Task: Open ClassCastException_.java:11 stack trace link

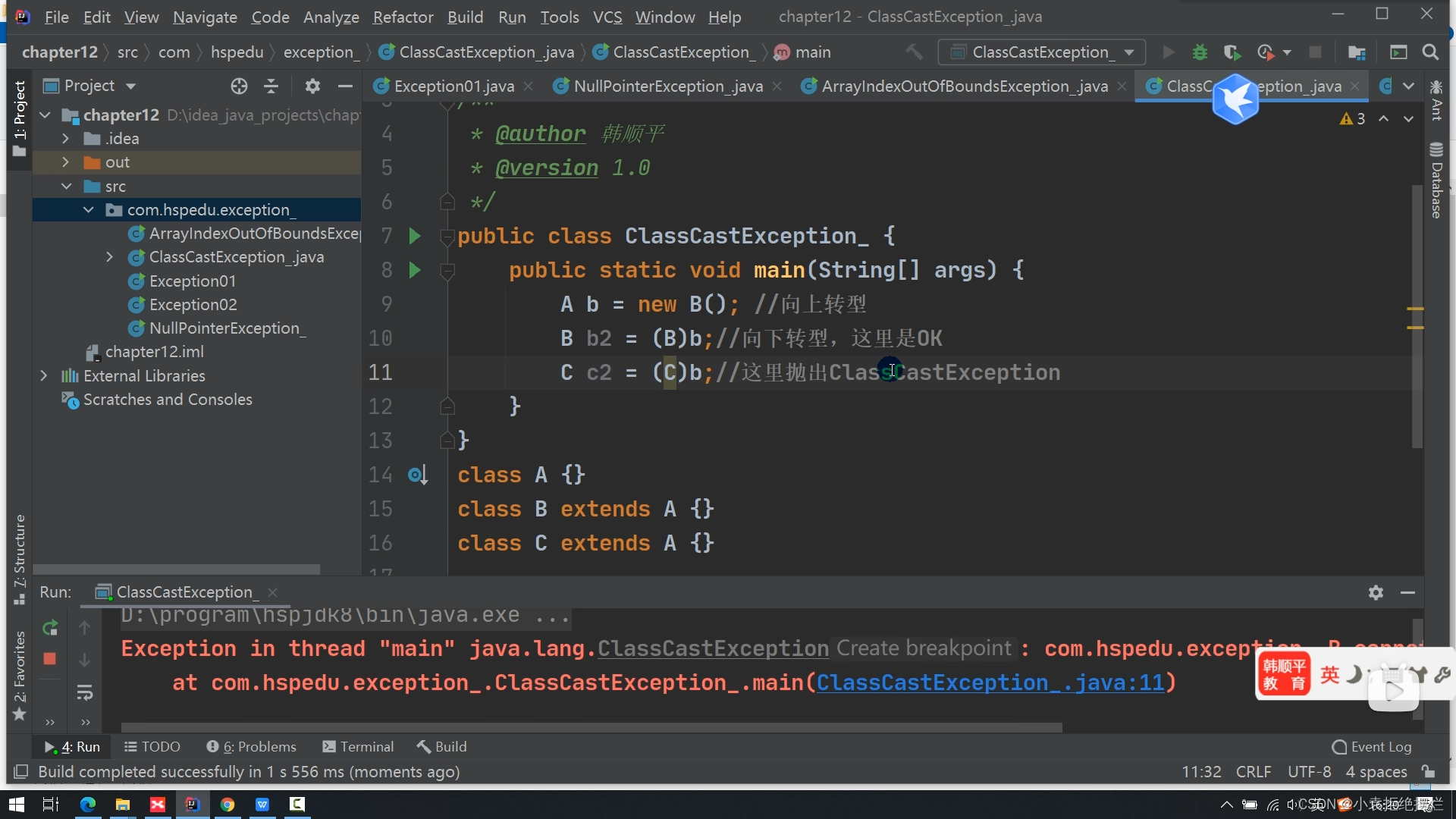Action: 990,682
